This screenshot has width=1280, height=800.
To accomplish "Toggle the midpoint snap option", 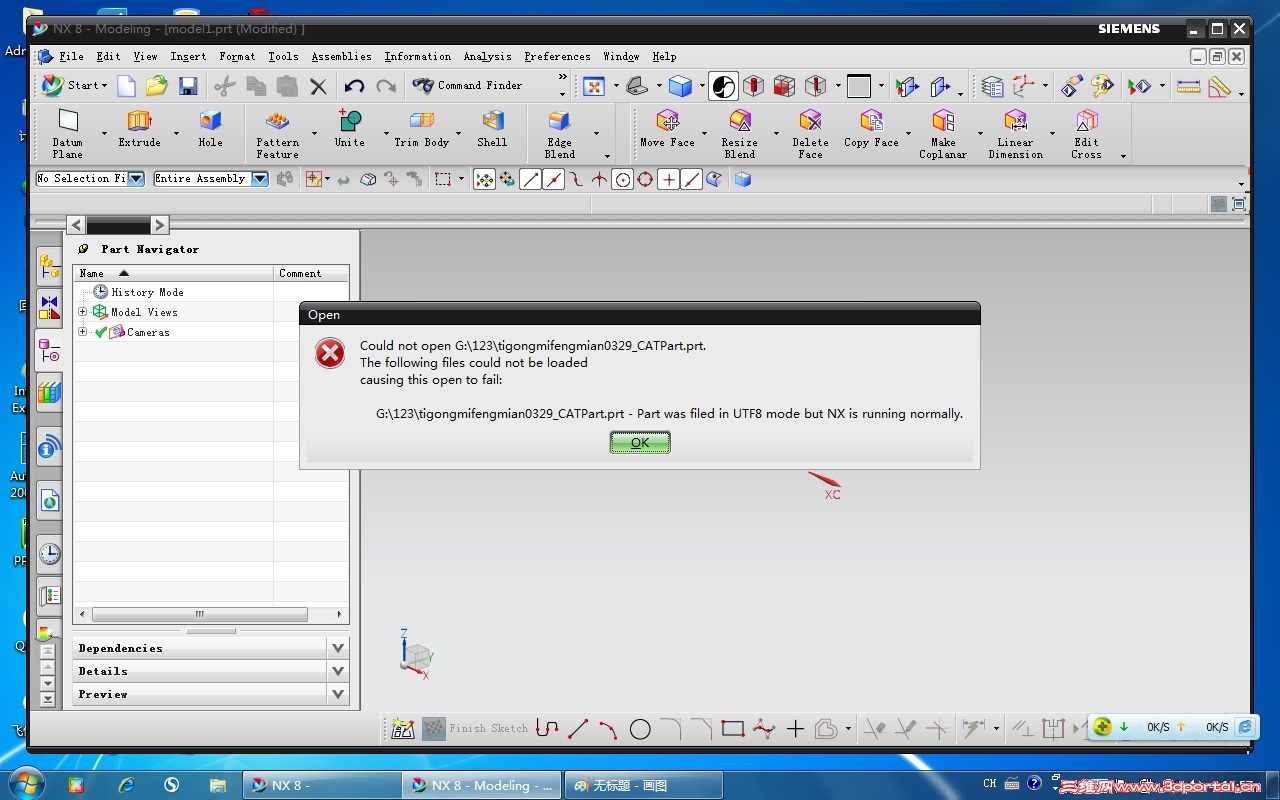I will 553,180.
